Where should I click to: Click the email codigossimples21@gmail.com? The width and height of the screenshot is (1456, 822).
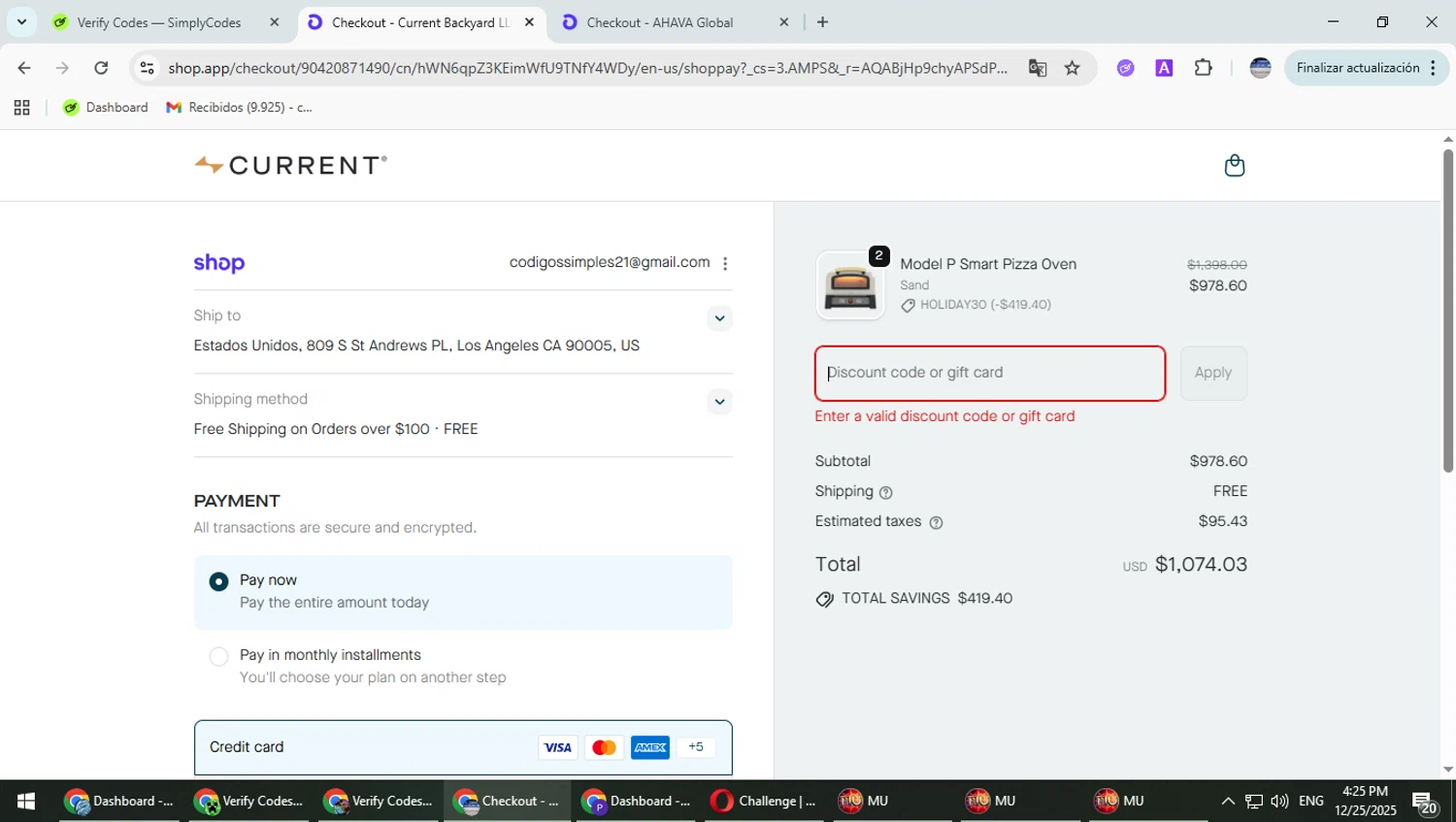(609, 262)
